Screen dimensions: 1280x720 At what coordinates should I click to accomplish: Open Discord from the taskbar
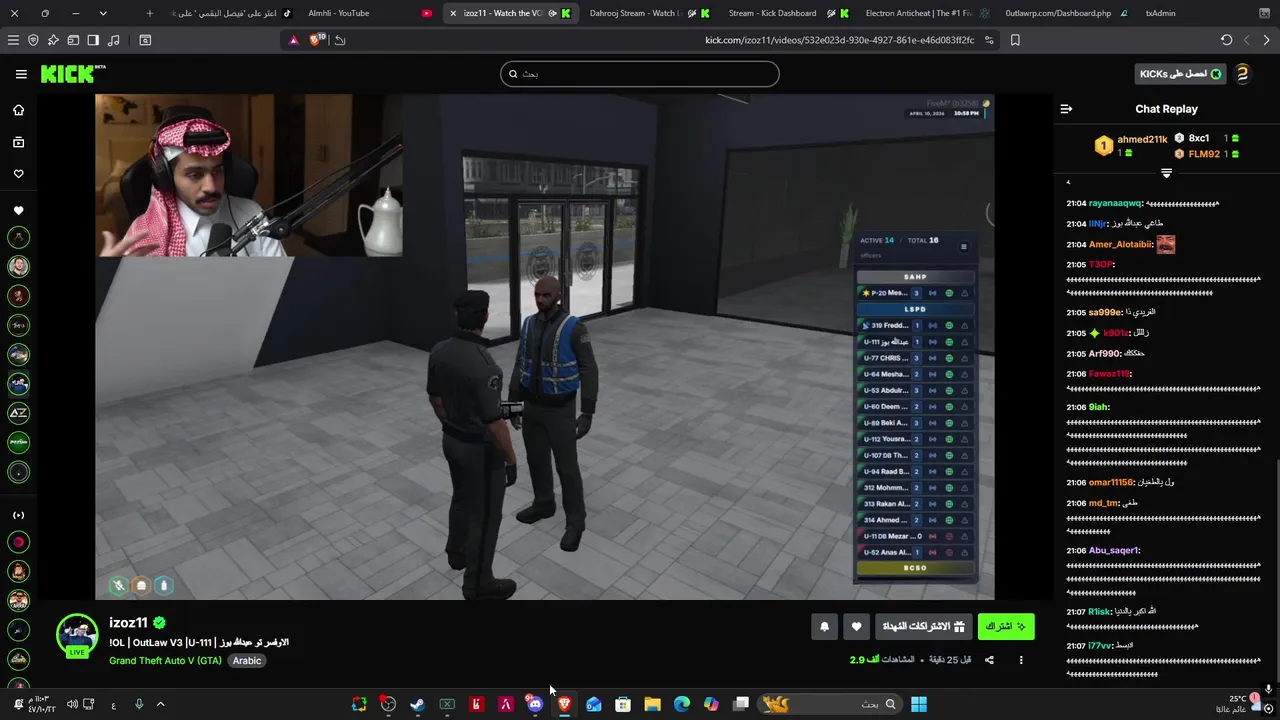535,704
